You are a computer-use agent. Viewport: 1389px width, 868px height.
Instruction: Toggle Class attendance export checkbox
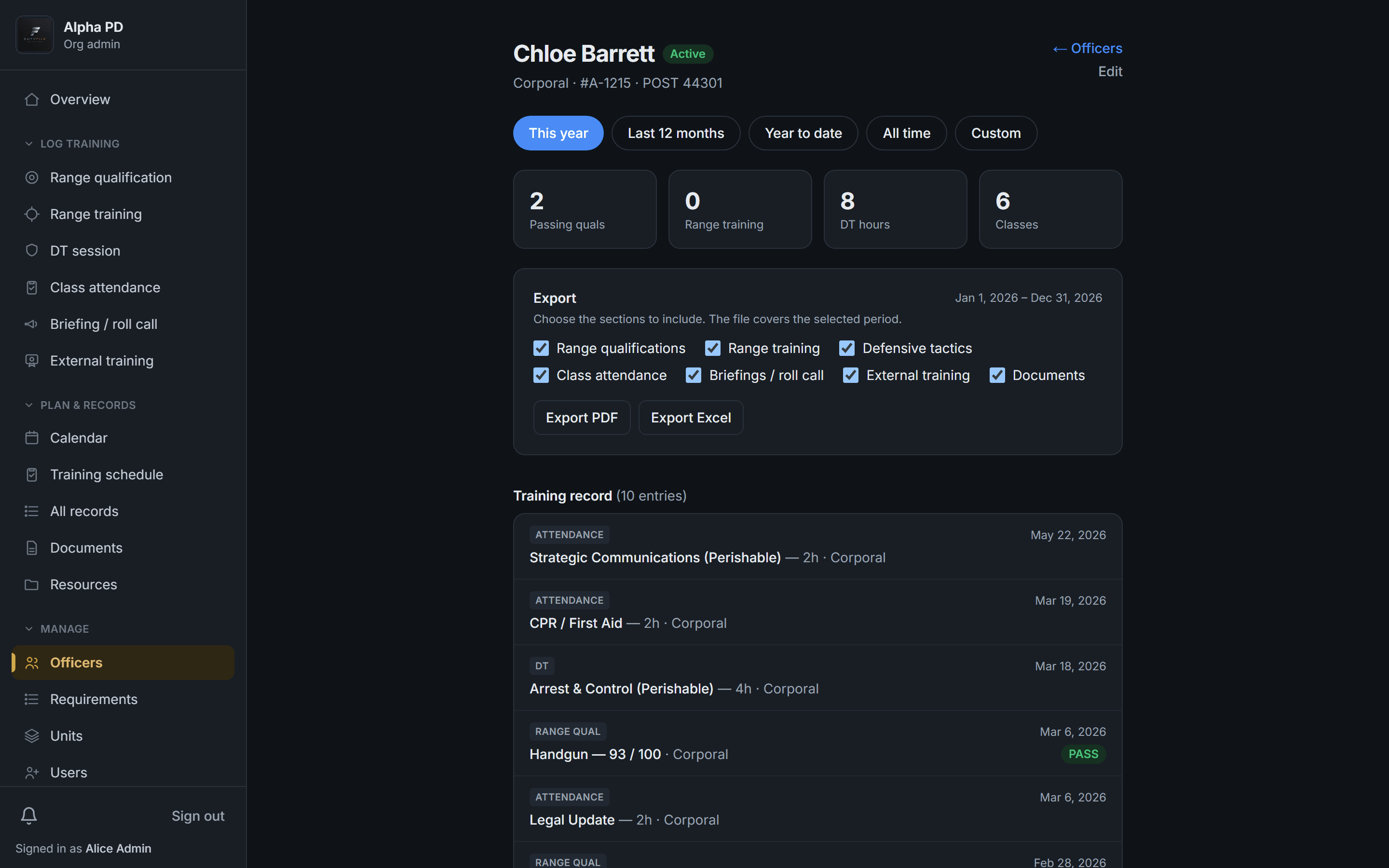(541, 376)
